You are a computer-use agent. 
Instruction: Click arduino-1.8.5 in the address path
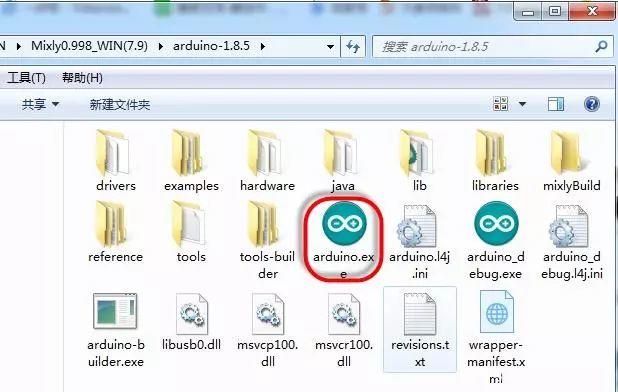211,46
